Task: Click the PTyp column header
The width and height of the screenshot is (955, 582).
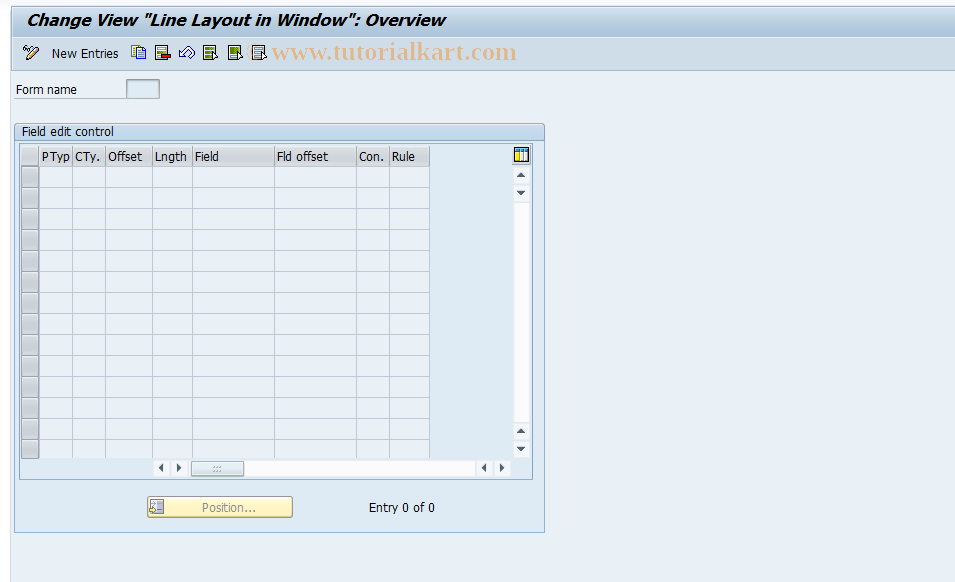Action: [55, 156]
